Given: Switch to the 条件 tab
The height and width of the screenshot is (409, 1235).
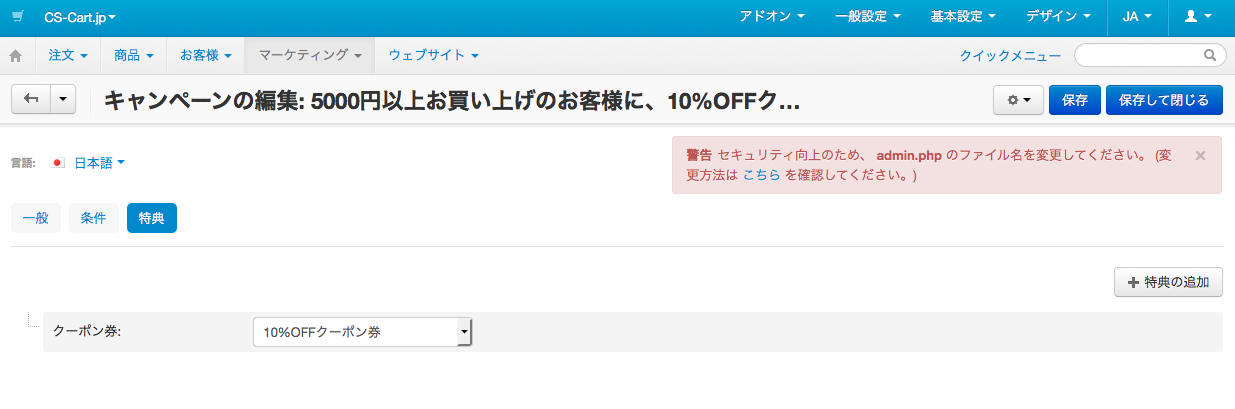Looking at the screenshot, I should coord(94,218).
